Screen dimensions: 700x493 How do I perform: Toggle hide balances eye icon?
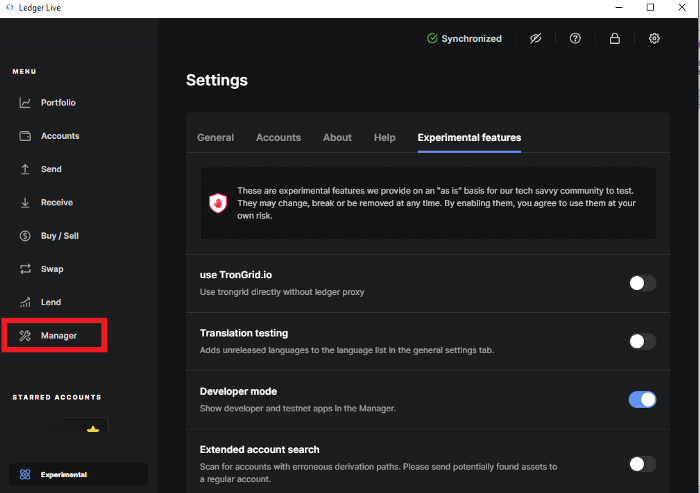pyautogui.click(x=535, y=38)
